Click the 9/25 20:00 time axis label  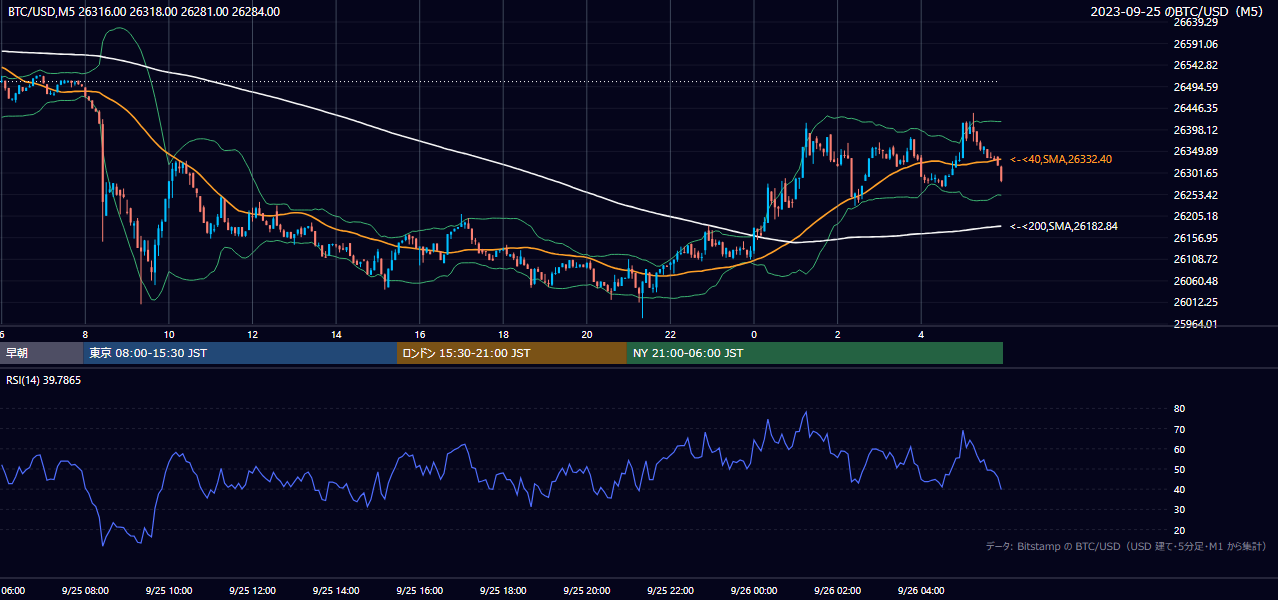pos(587,591)
